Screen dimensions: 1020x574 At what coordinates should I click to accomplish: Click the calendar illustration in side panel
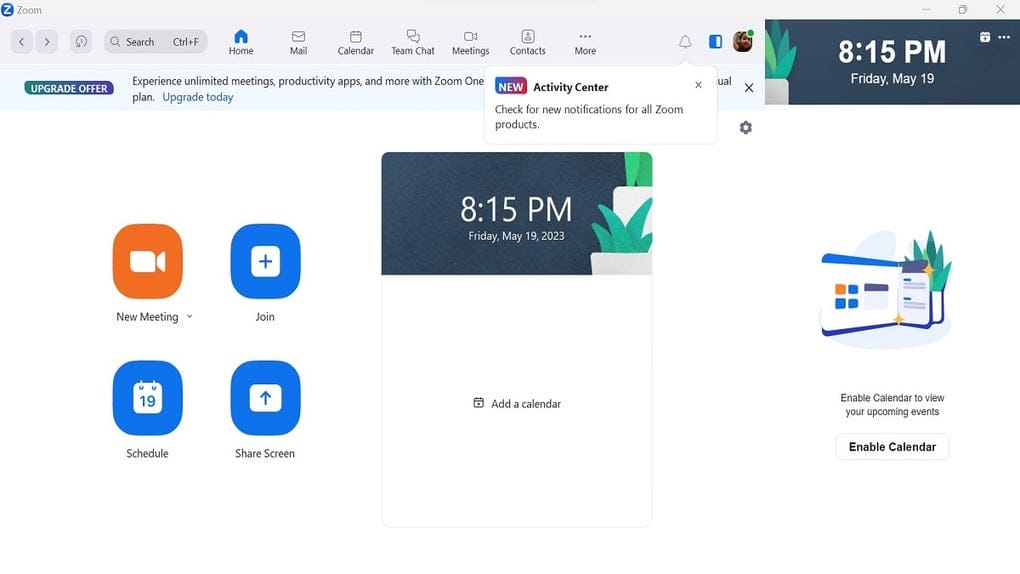pyautogui.click(x=885, y=290)
